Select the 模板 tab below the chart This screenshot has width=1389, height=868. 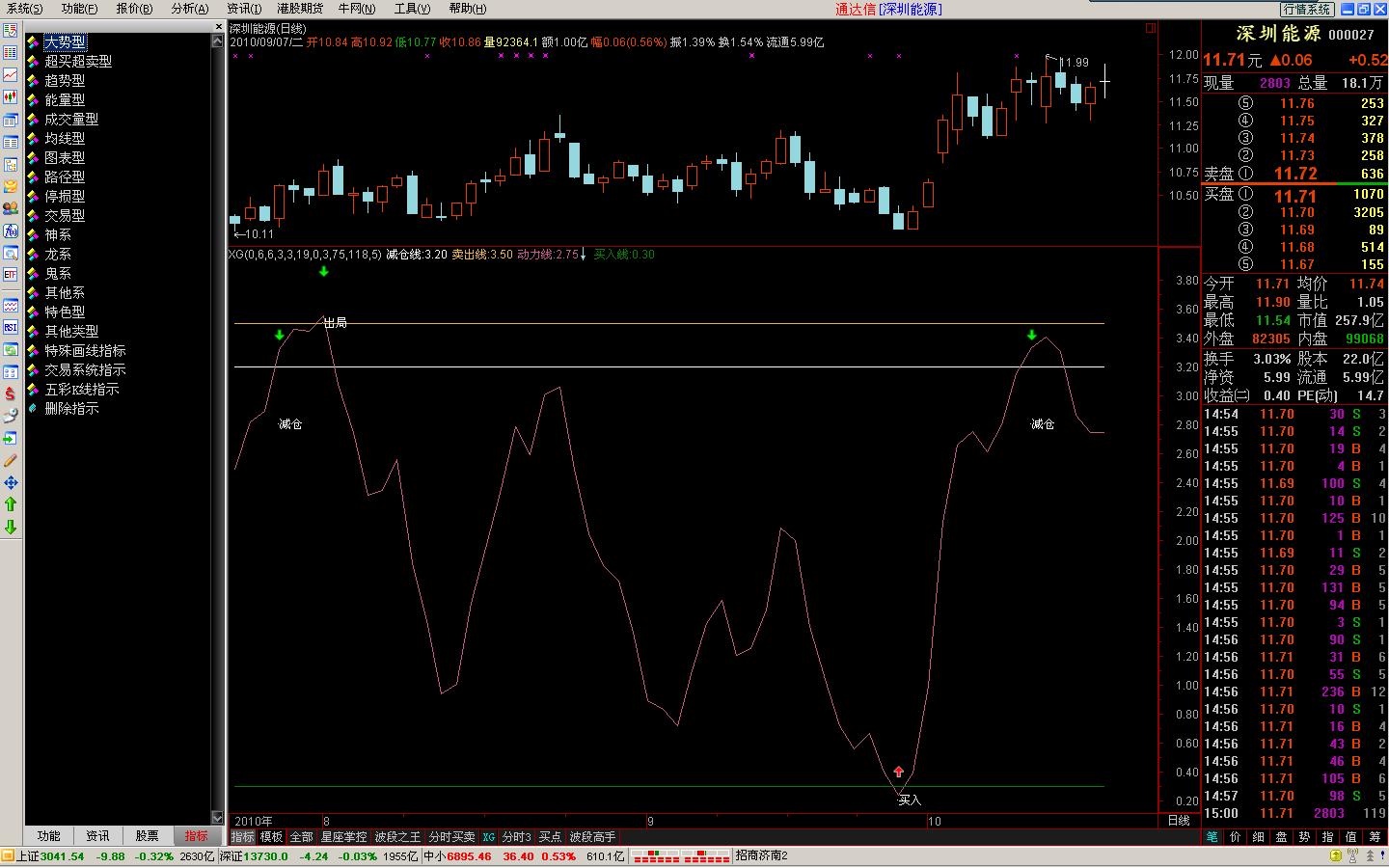(272, 837)
